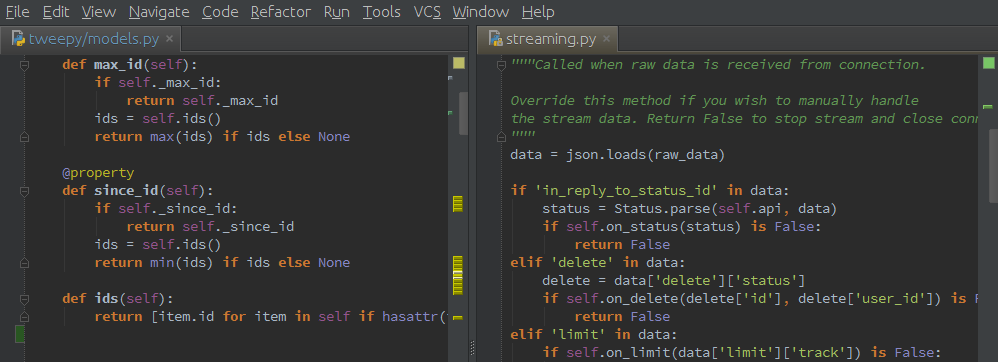Viewport: 998px width, 362px height.
Task: Click fold end marker at return min(ids) line
Action: [24, 263]
